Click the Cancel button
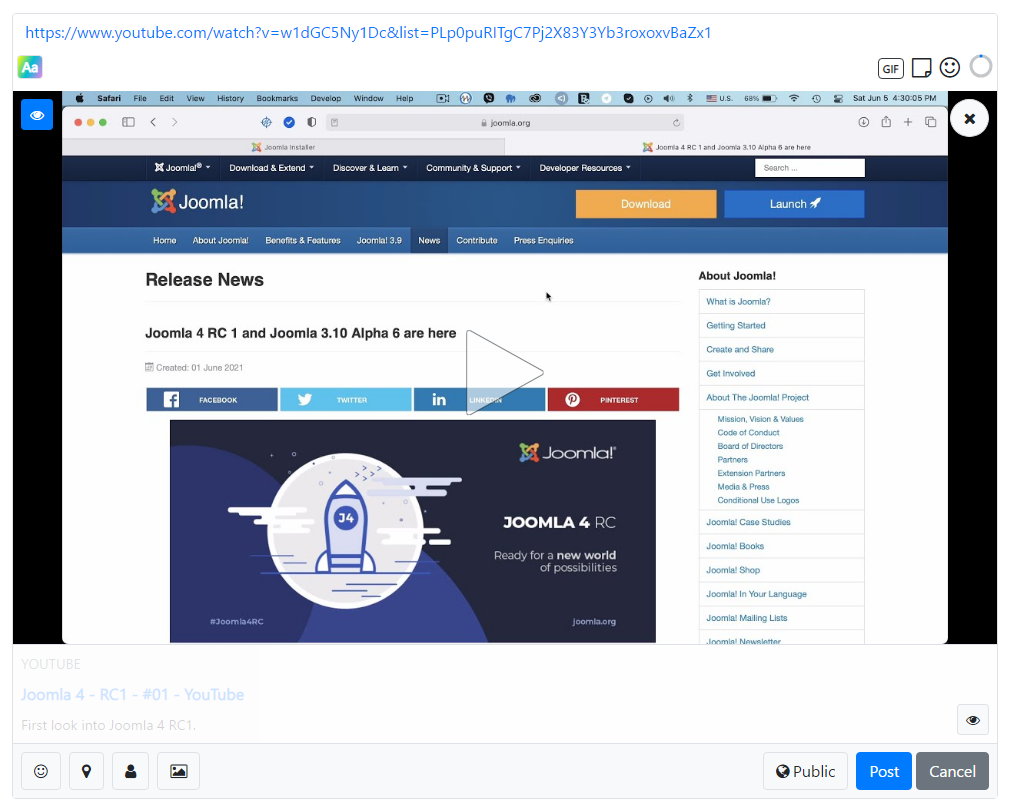The image size is (1009, 807). pyautogui.click(x=952, y=771)
